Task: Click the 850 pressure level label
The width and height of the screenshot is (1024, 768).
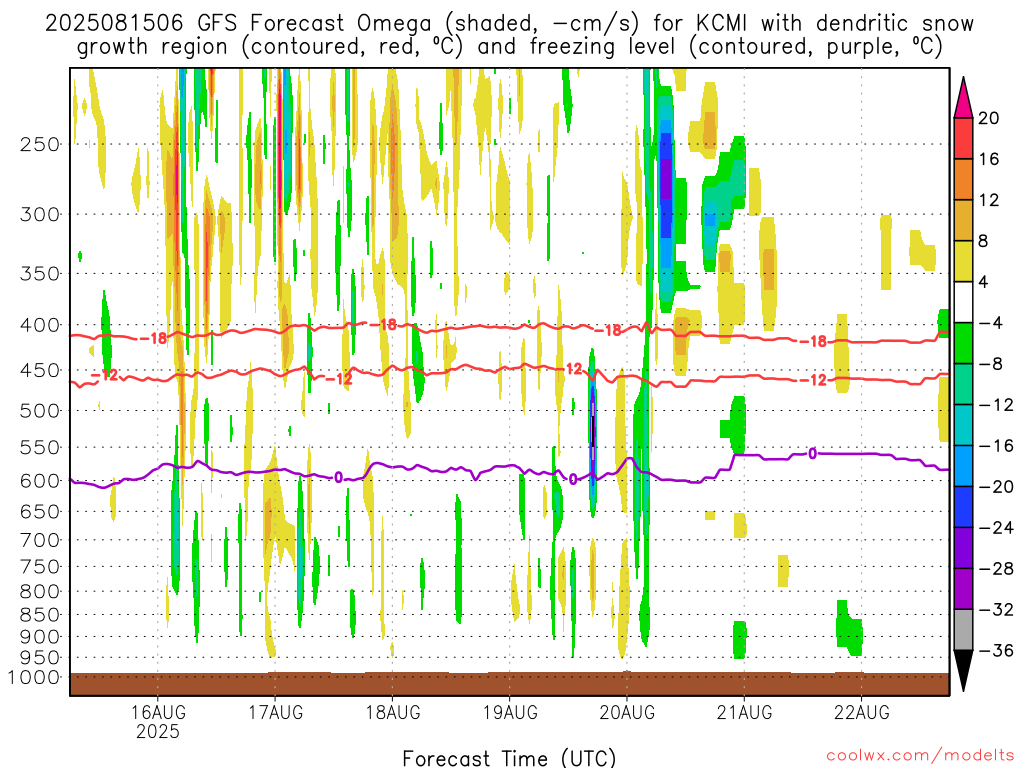Action: pyautogui.click(x=40, y=615)
